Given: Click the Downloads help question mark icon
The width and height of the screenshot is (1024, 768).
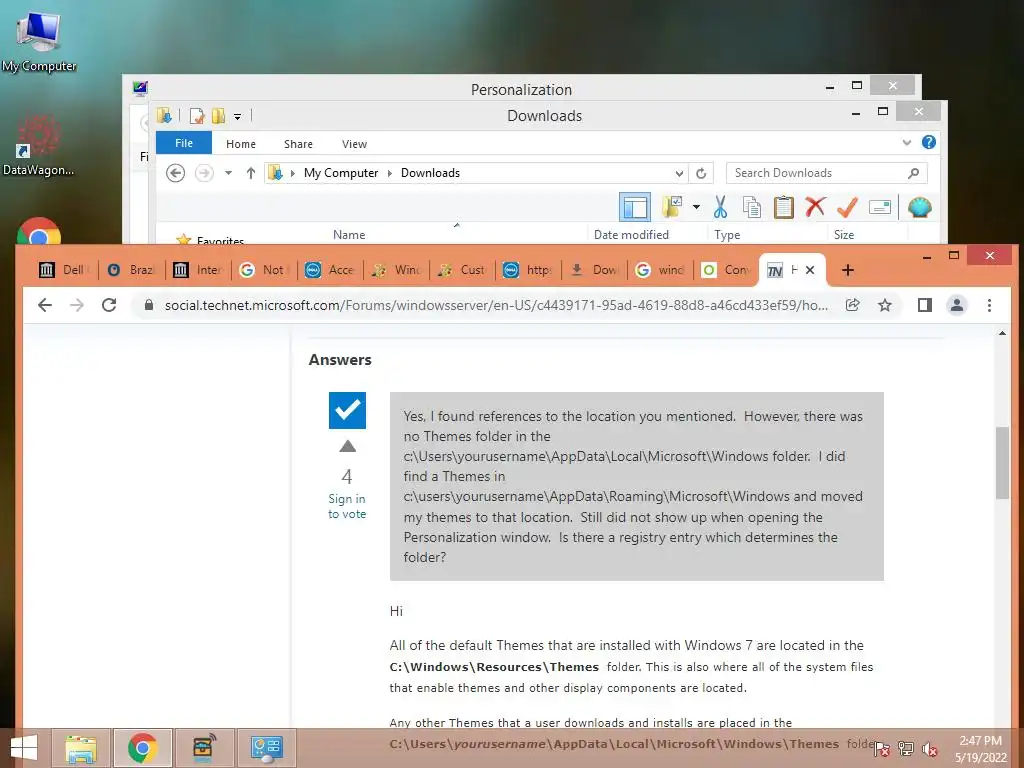Looking at the screenshot, I should pyautogui.click(x=928, y=142).
